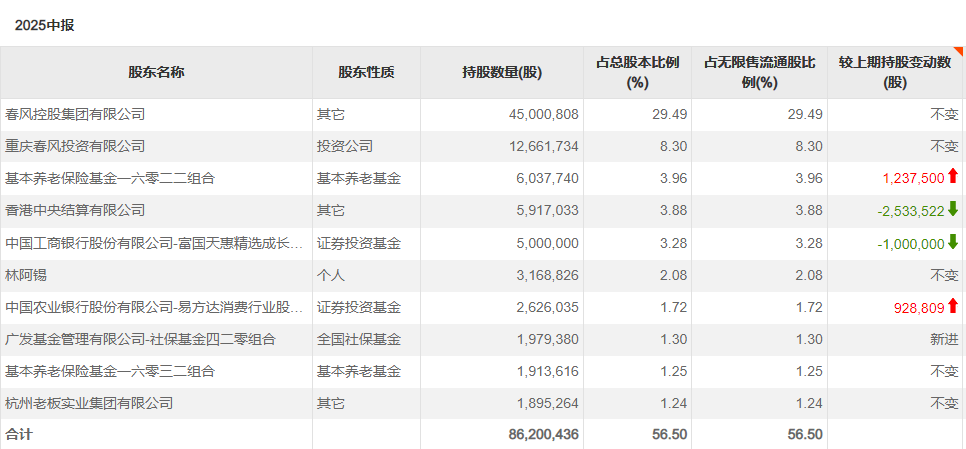Image resolution: width=966 pixels, height=449 pixels.
Task: Click the 占无限售流通股比例(%) column header
Action: click(x=760, y=72)
